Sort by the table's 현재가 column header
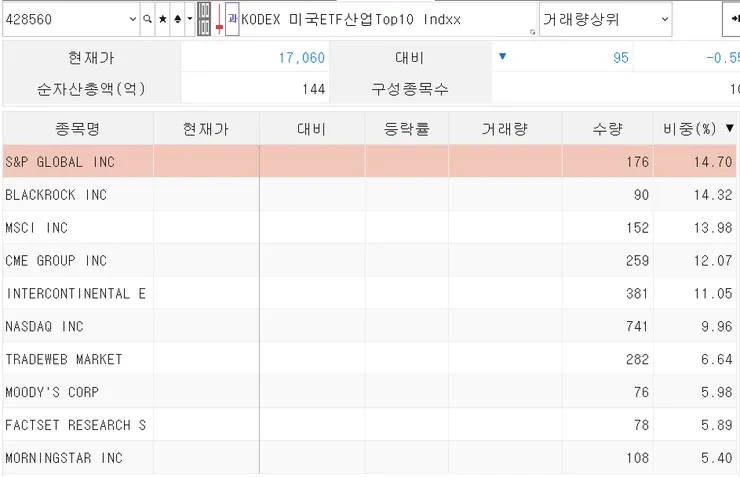 [206, 128]
